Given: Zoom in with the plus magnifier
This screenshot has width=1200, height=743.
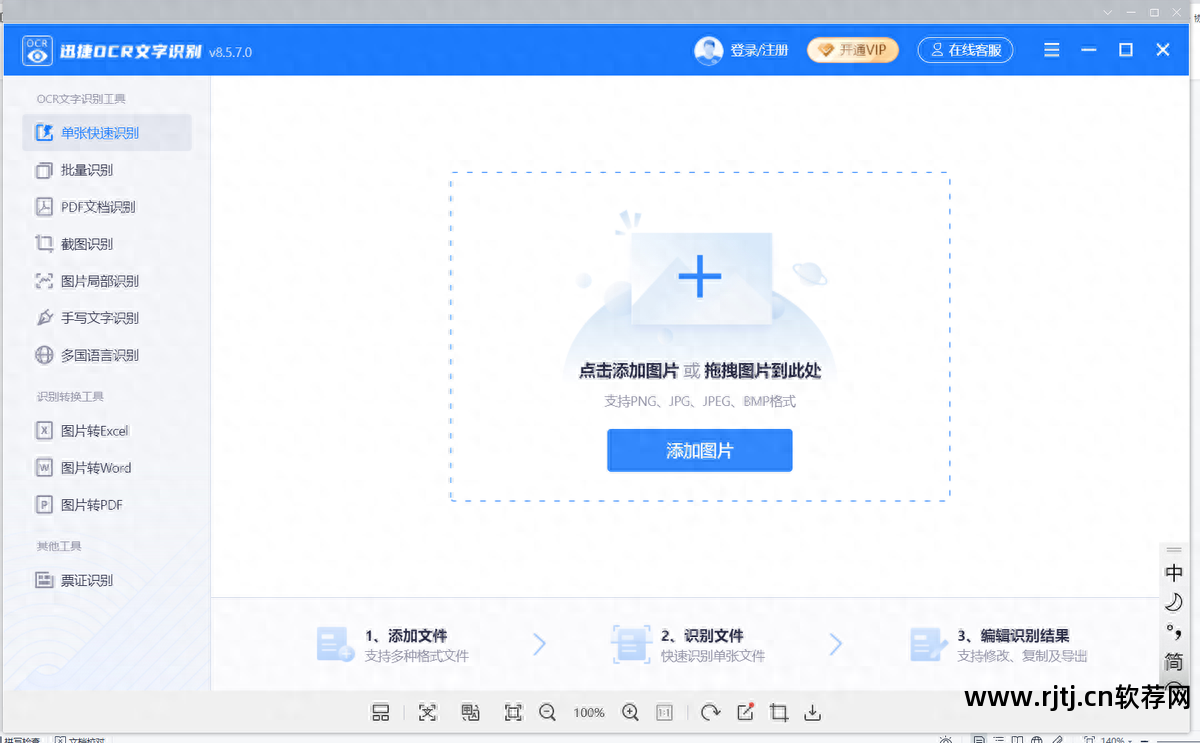Looking at the screenshot, I should pos(630,712).
